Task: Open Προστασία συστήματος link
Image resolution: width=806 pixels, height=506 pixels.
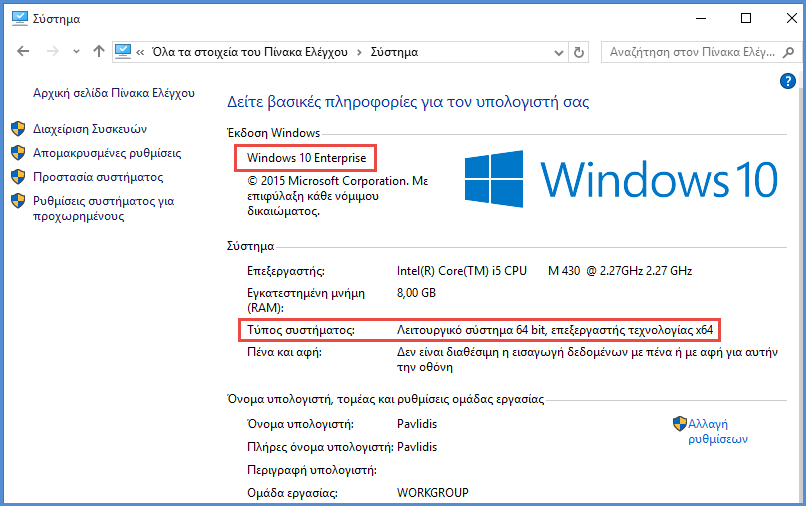Action: point(98,177)
